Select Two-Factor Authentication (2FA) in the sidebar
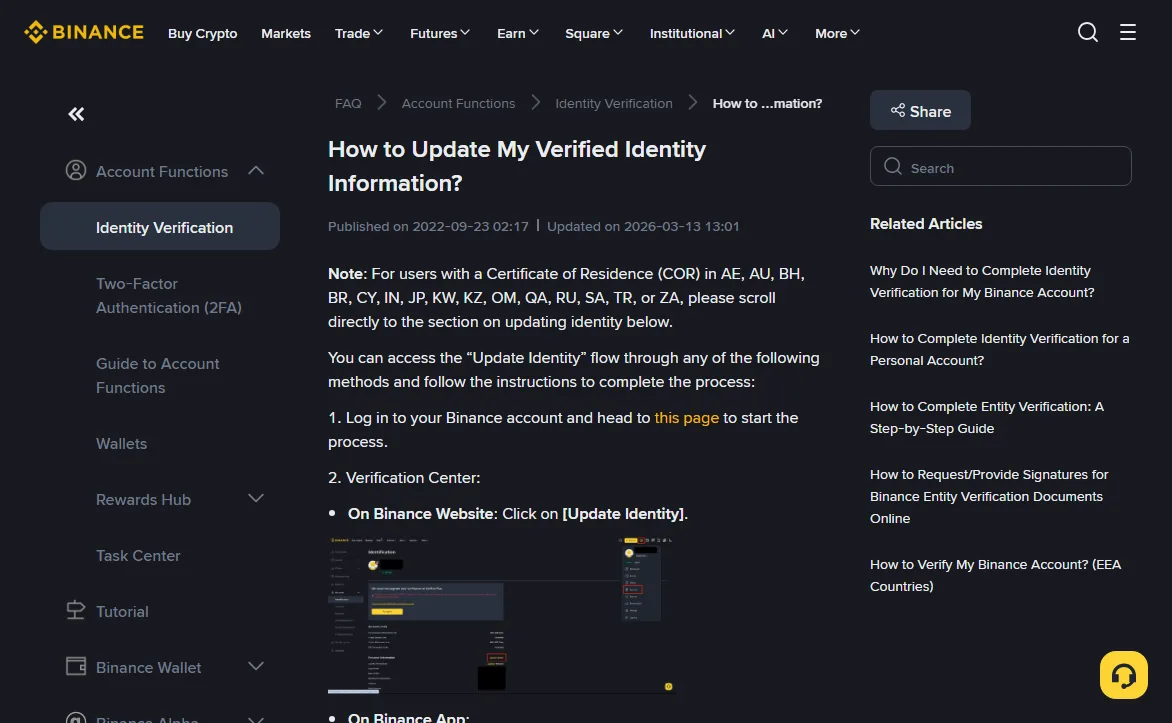 [x=169, y=295]
